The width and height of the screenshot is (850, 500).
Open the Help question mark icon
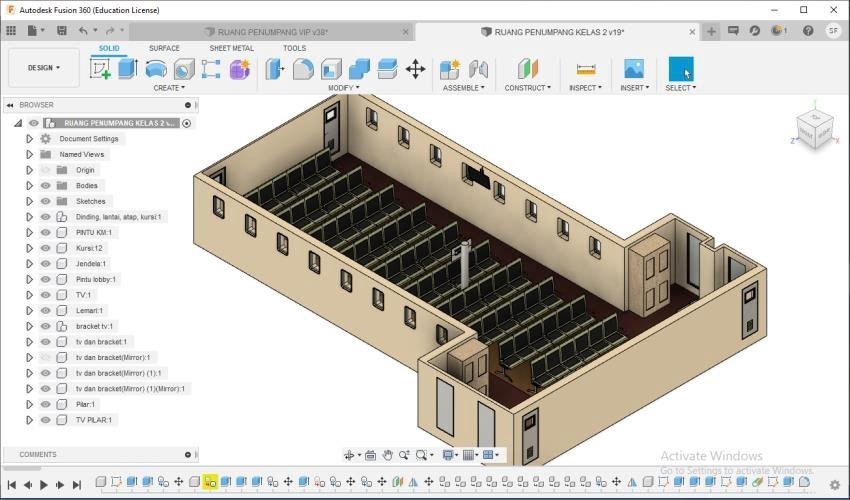808,31
